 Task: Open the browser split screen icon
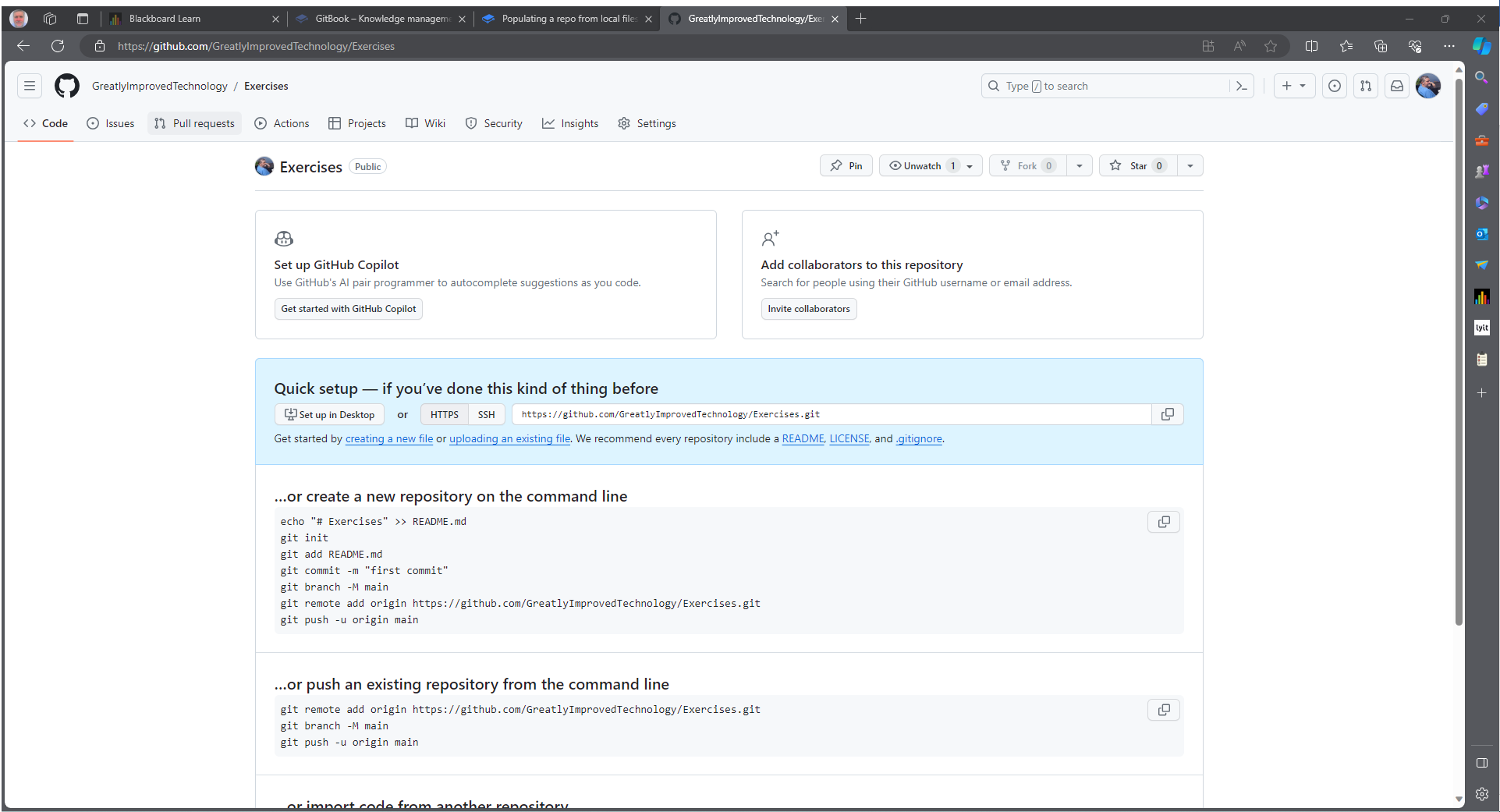(1312, 46)
